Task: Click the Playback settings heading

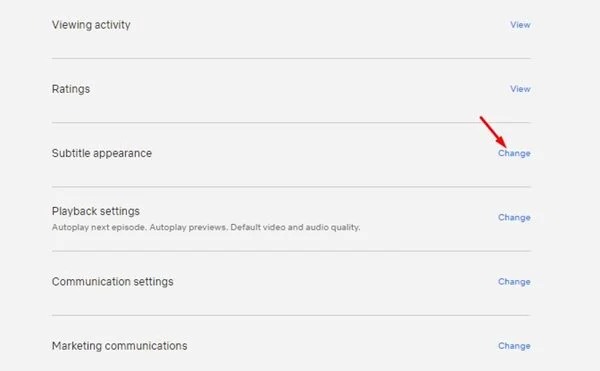Action: pyautogui.click(x=96, y=211)
